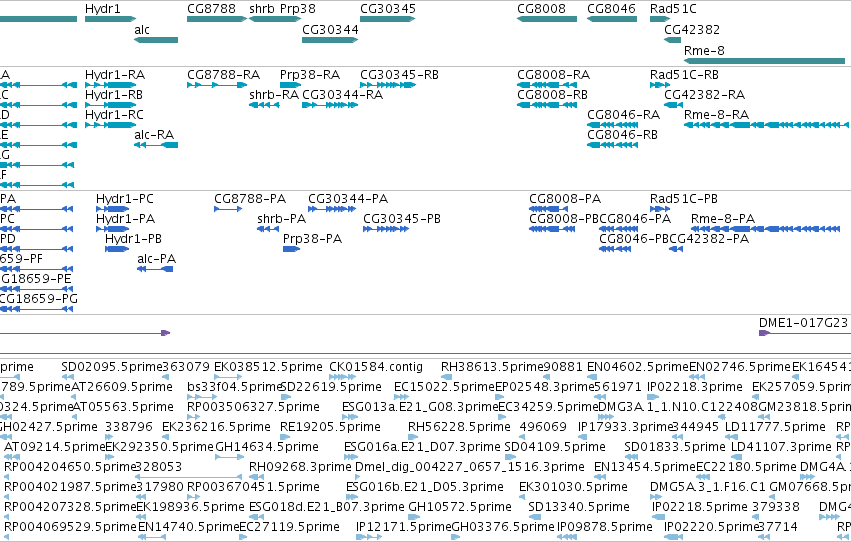Select the GH10572.5prime EST label

pyautogui.click(x=460, y=507)
